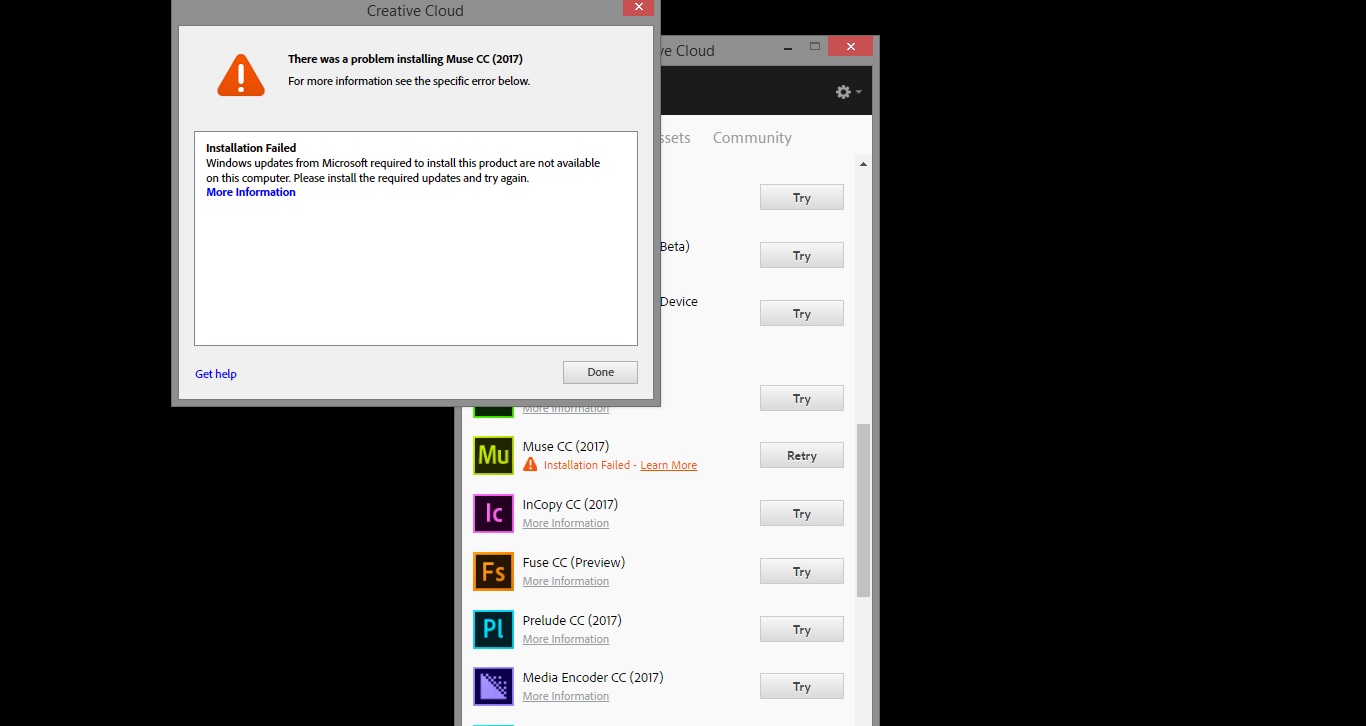
Task: Click the Fuse CC Fs app icon
Action: [493, 571]
